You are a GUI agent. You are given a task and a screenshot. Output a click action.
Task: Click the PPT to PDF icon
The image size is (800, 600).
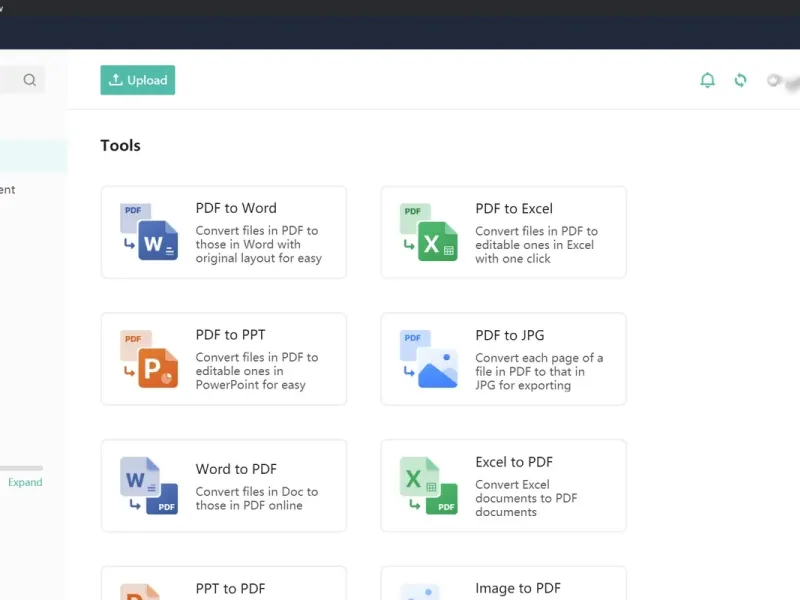[140, 592]
